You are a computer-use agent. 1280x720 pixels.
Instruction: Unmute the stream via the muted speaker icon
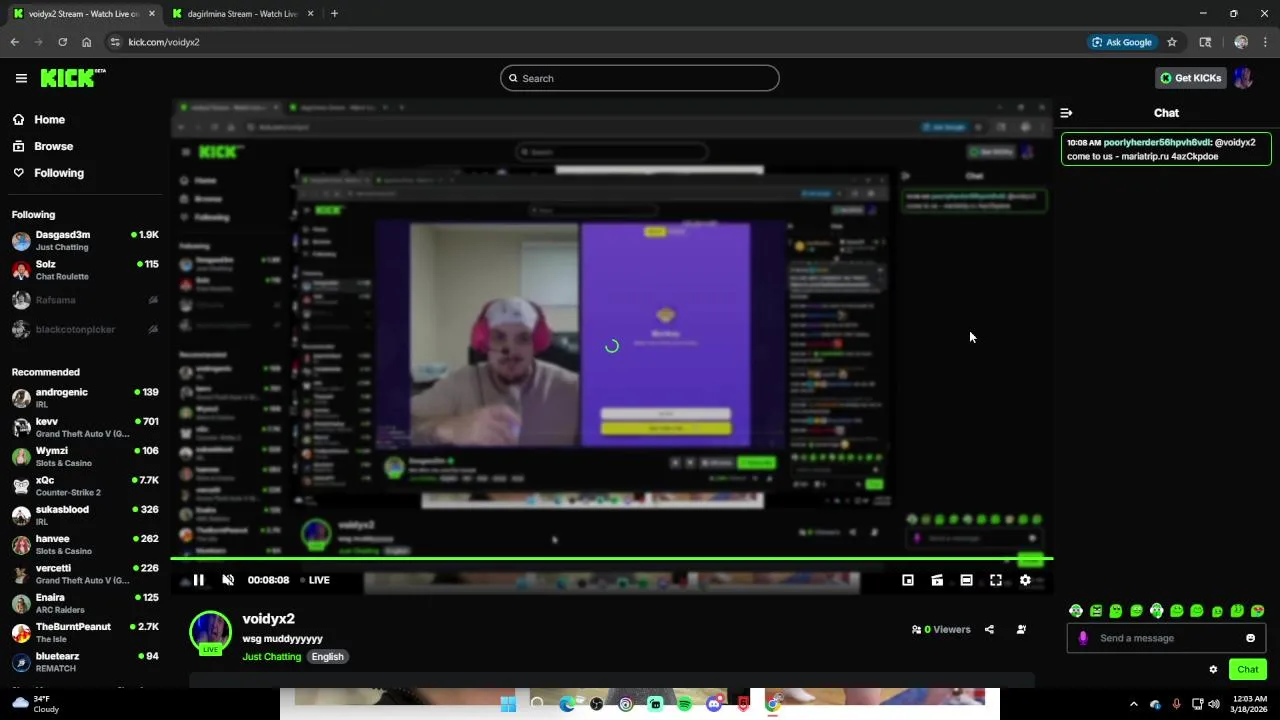pyautogui.click(x=228, y=580)
